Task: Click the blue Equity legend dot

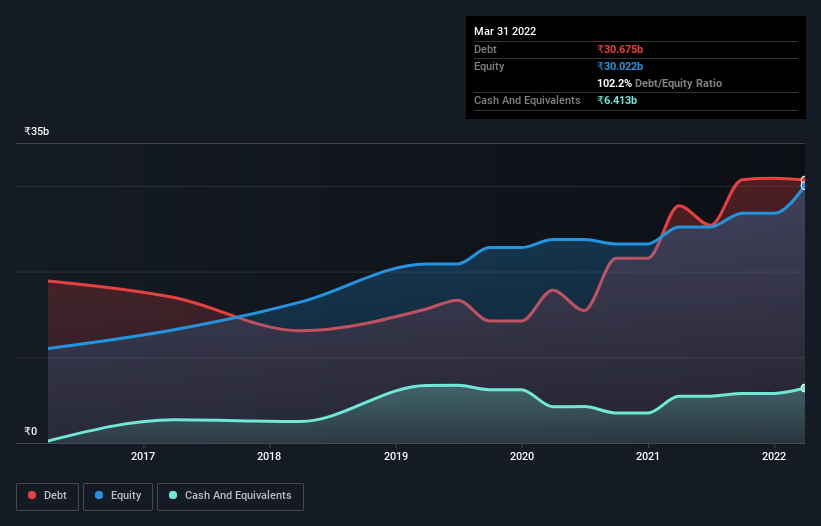Action: (99, 495)
